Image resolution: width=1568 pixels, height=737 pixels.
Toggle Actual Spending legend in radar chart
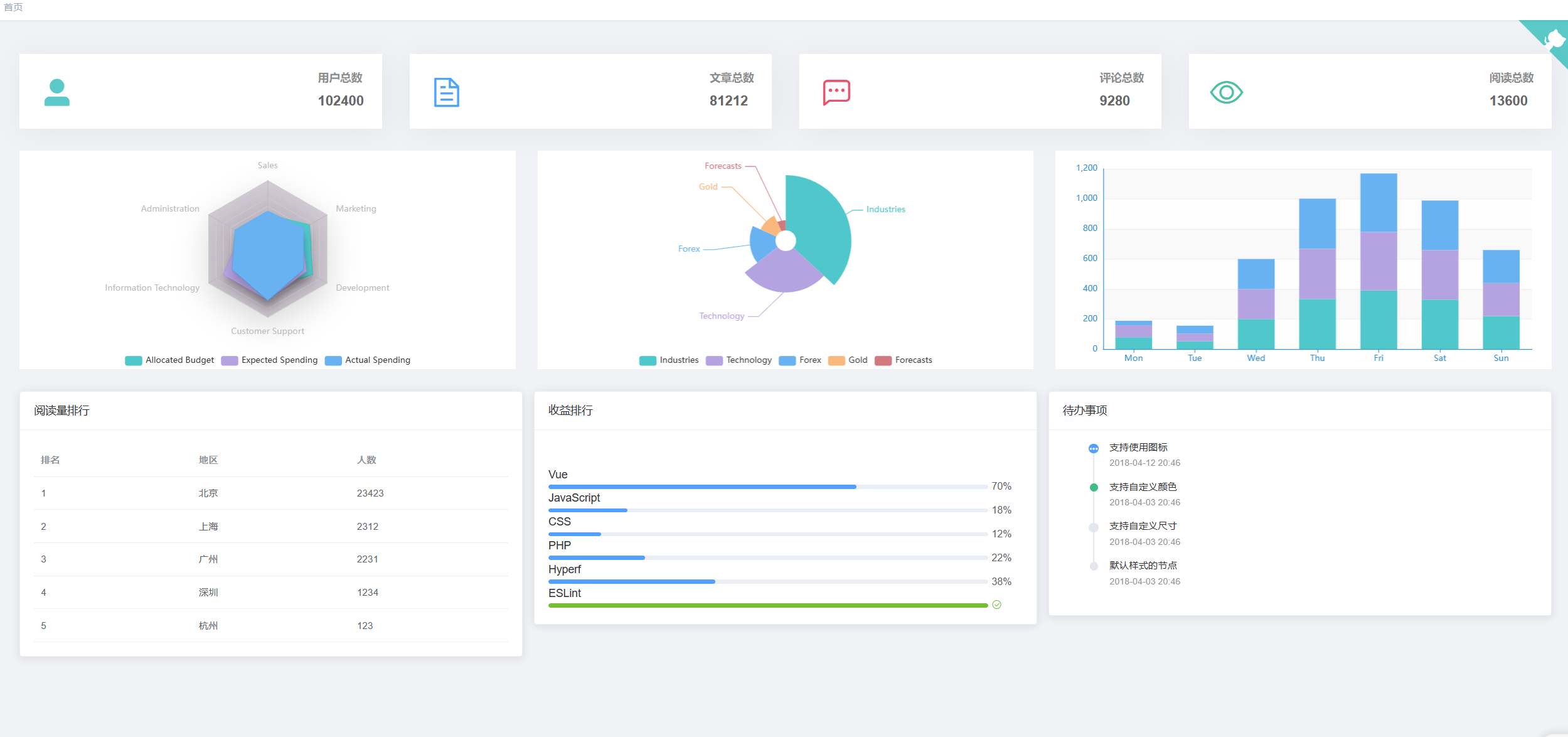[x=368, y=360]
